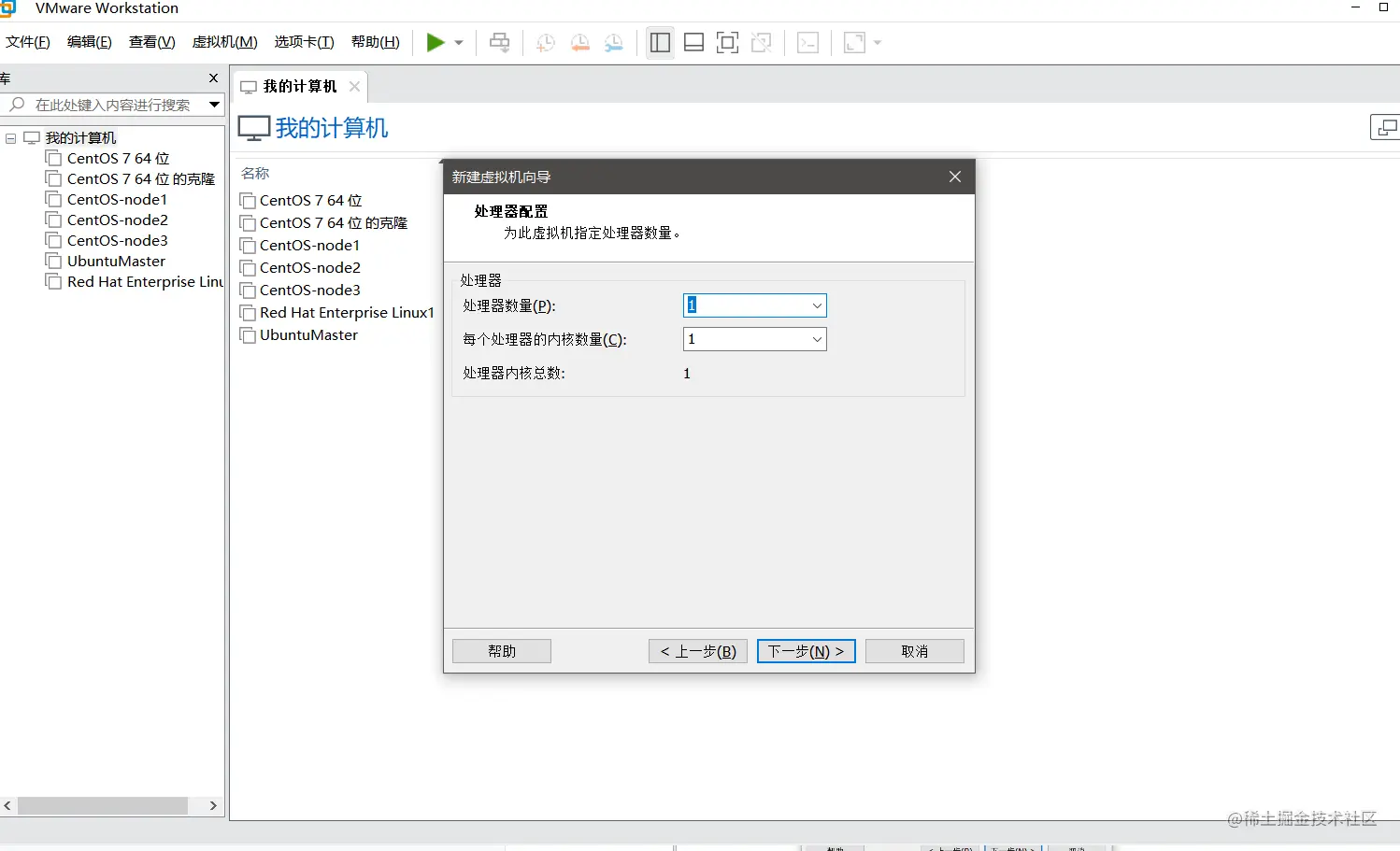Click the revert to snapshot icon
The image size is (1400, 851).
[x=579, y=42]
